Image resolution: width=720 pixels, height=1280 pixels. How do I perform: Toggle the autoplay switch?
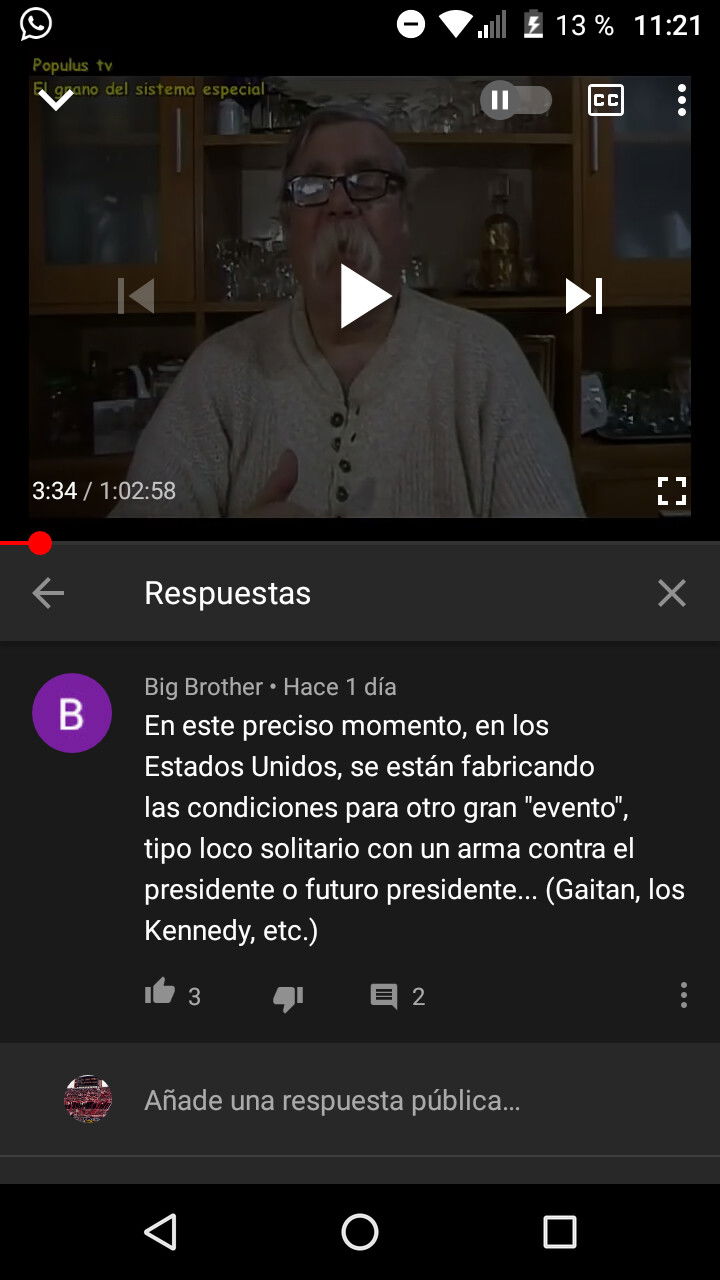516,100
